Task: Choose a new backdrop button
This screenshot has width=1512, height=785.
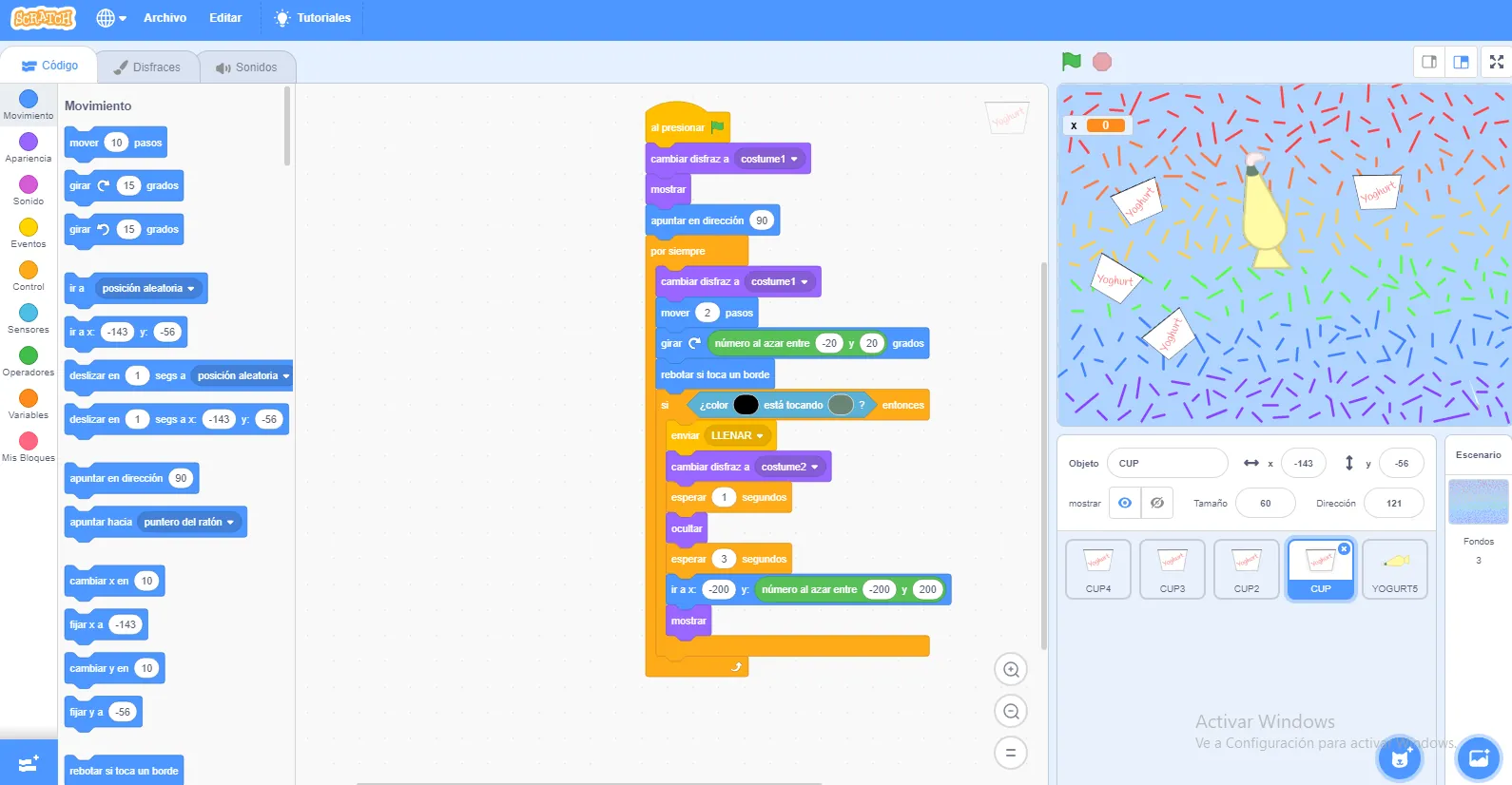Action: tap(1479, 757)
